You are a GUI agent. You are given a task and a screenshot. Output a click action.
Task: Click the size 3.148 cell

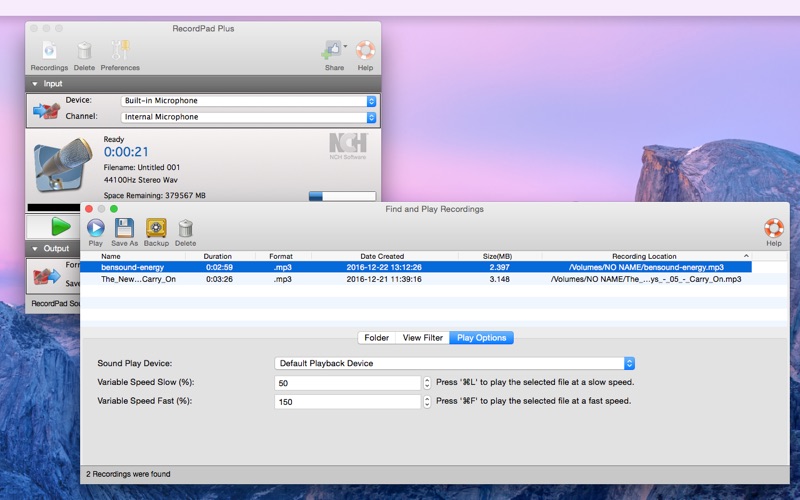pos(499,280)
